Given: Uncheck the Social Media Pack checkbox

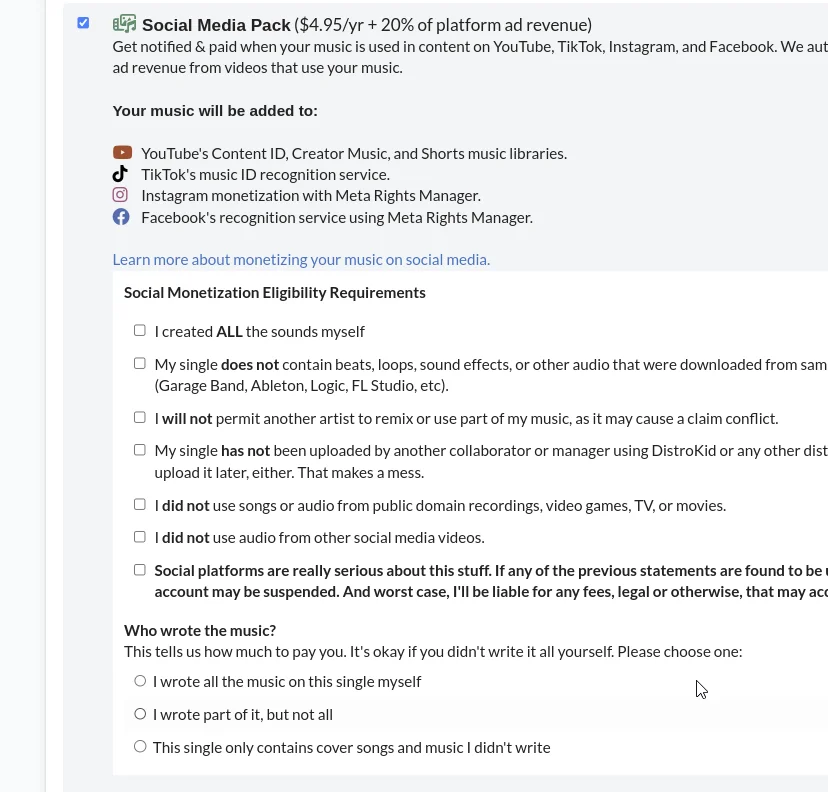Looking at the screenshot, I should click(83, 23).
